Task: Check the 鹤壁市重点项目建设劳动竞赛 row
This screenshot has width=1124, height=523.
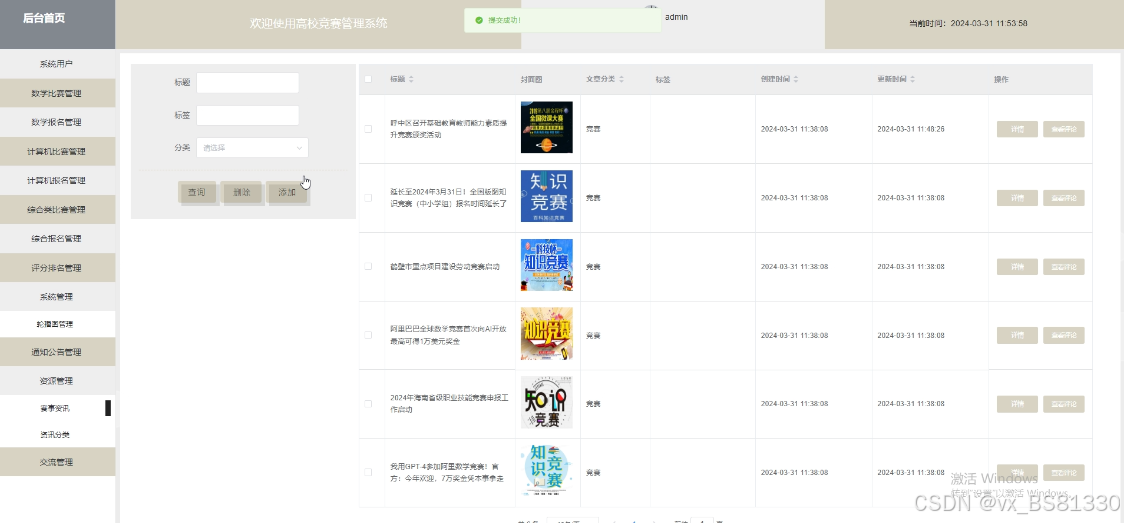Action: 368,267
